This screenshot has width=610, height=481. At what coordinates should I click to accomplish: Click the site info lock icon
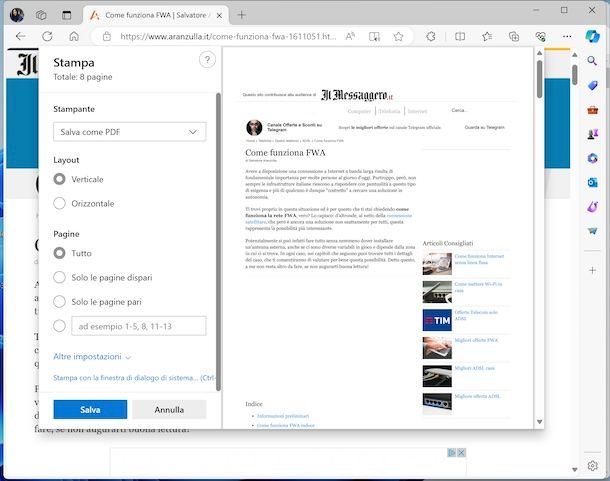tap(107, 37)
